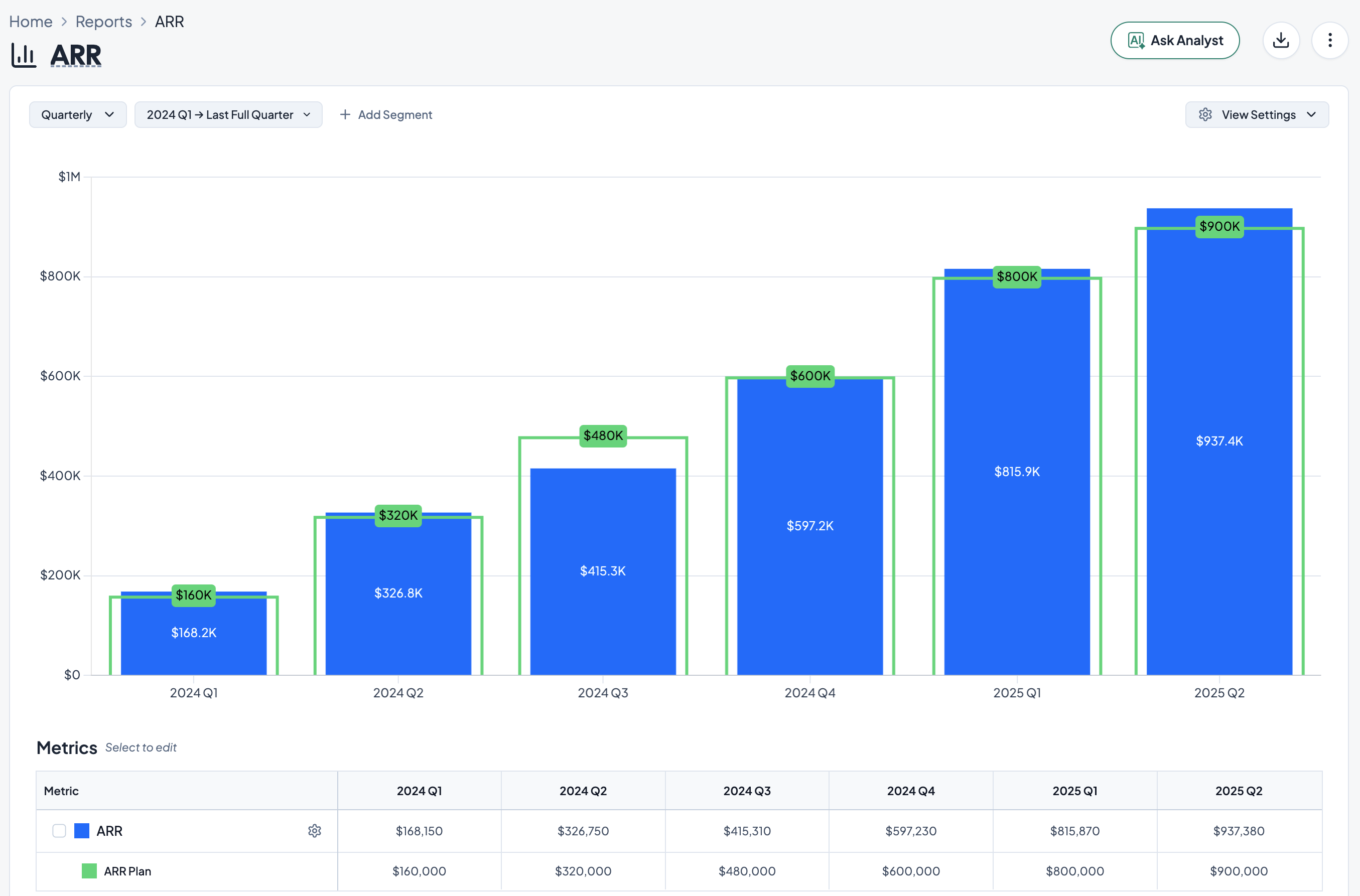Click the View Settings gear icon
This screenshot has height=896, width=1360.
1205,115
